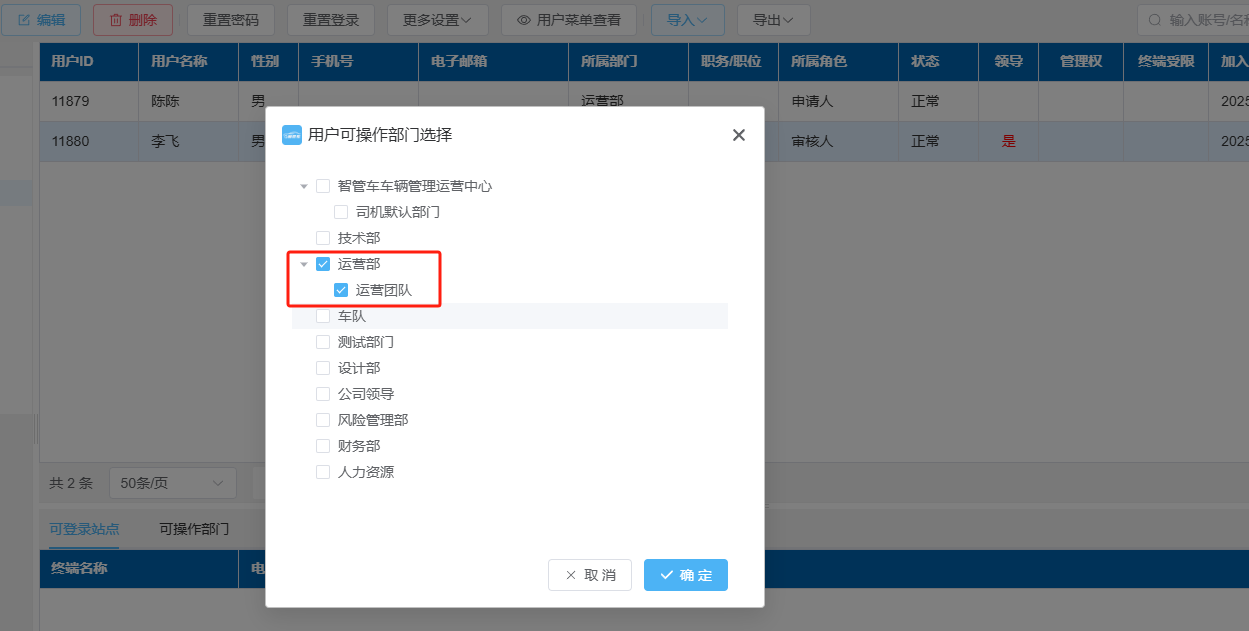The image size is (1249, 631).
Task: Click the eye icon on 用户菜单查看
Action: pyautogui.click(x=523, y=20)
